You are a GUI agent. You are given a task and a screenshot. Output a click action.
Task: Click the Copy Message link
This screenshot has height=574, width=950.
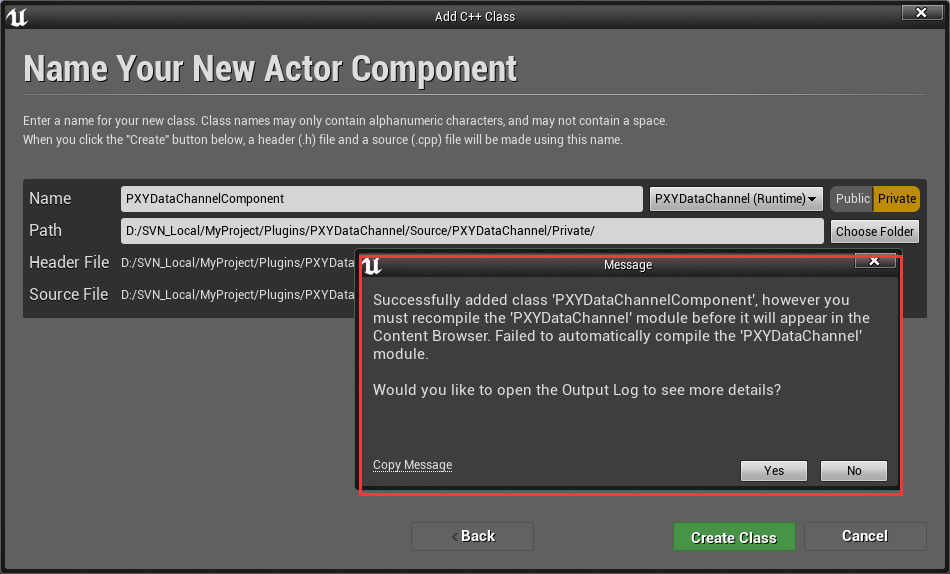[413, 465]
